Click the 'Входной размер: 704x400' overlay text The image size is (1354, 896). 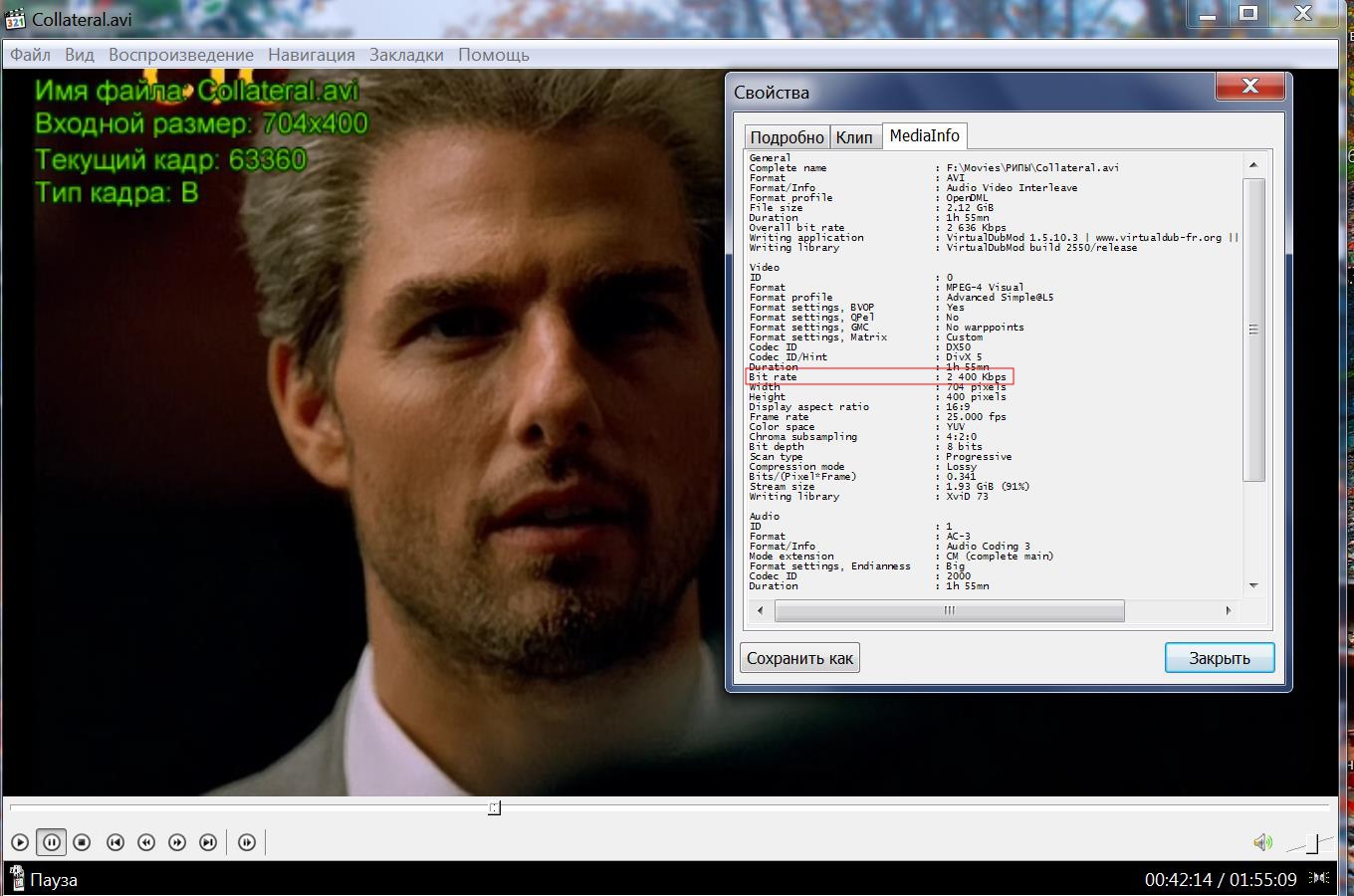[201, 124]
